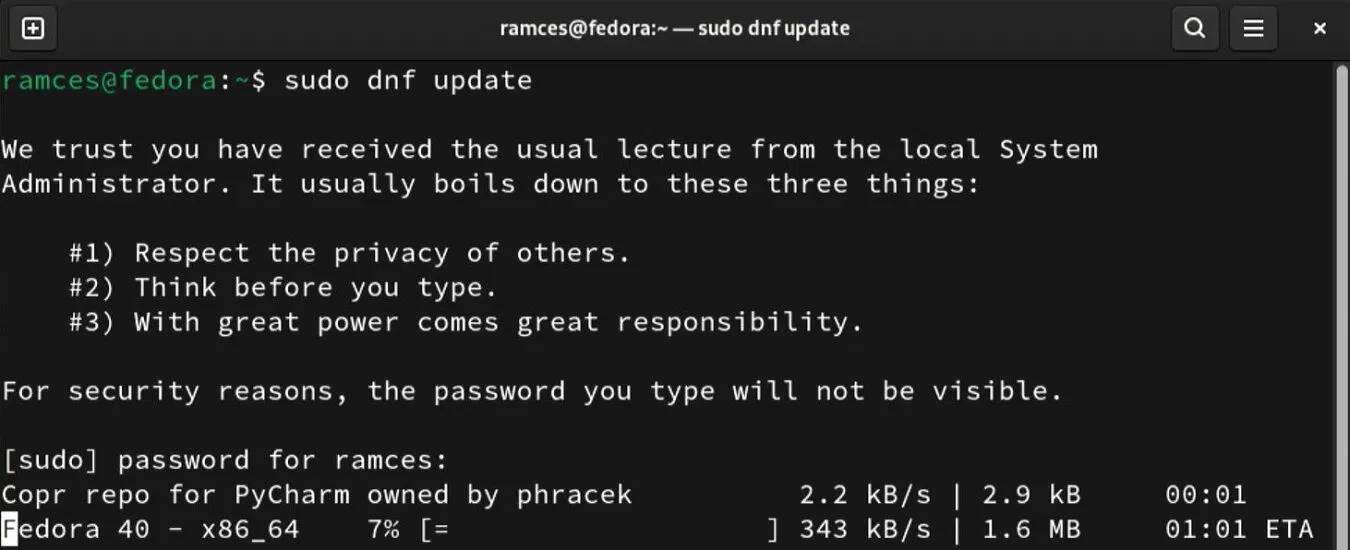The image size is (1350, 550).
Task: Click the highlighted cursor block on 'Fedora'
Action: pyautogui.click(x=9, y=528)
